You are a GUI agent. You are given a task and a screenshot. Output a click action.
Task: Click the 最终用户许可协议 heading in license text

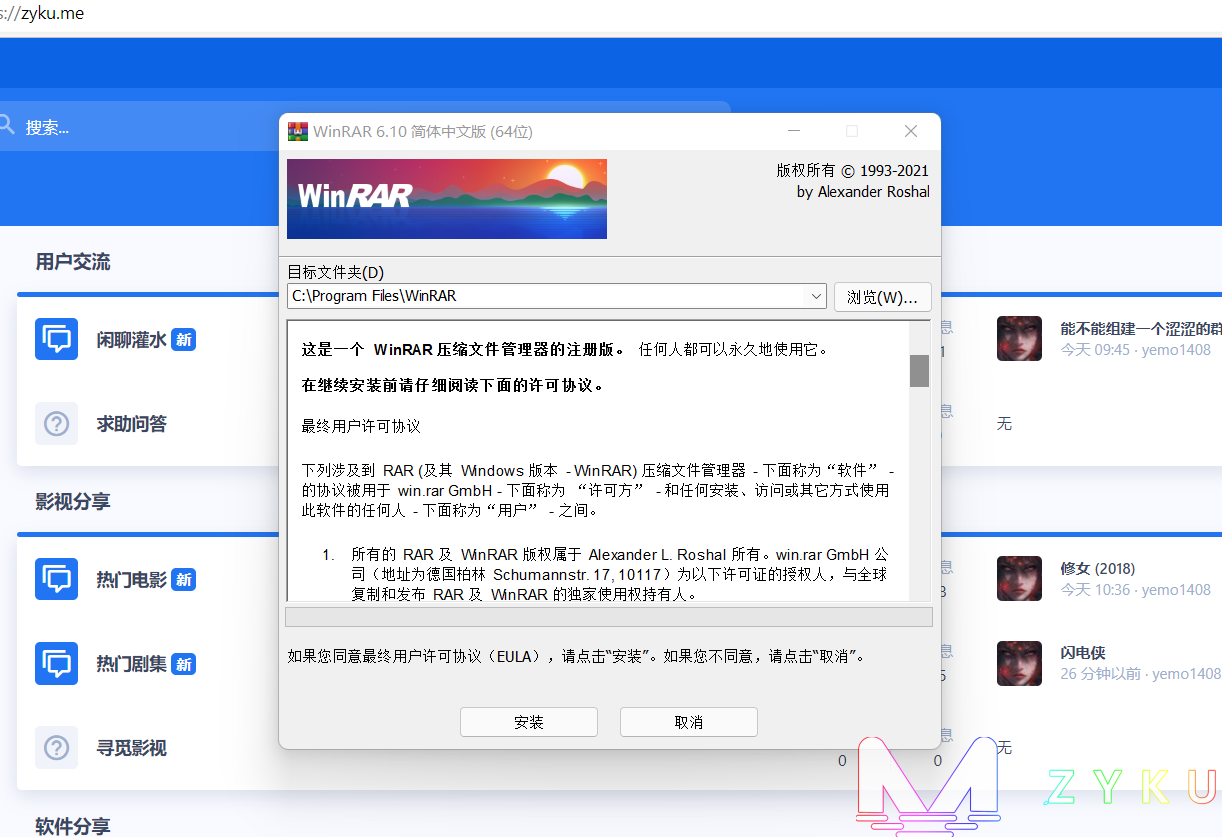361,426
